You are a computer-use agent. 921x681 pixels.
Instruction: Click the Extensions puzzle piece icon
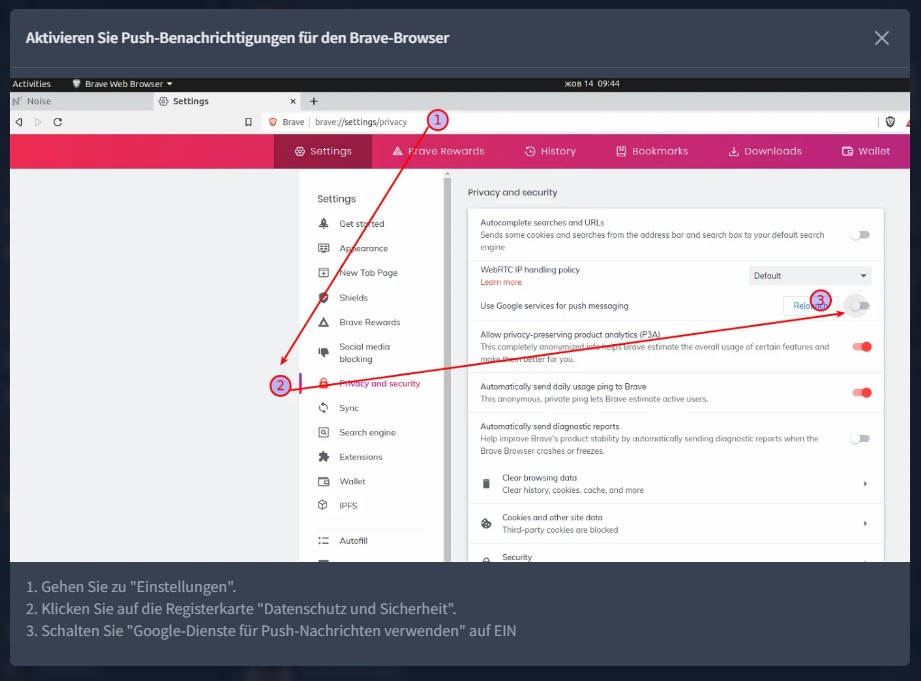(324, 457)
